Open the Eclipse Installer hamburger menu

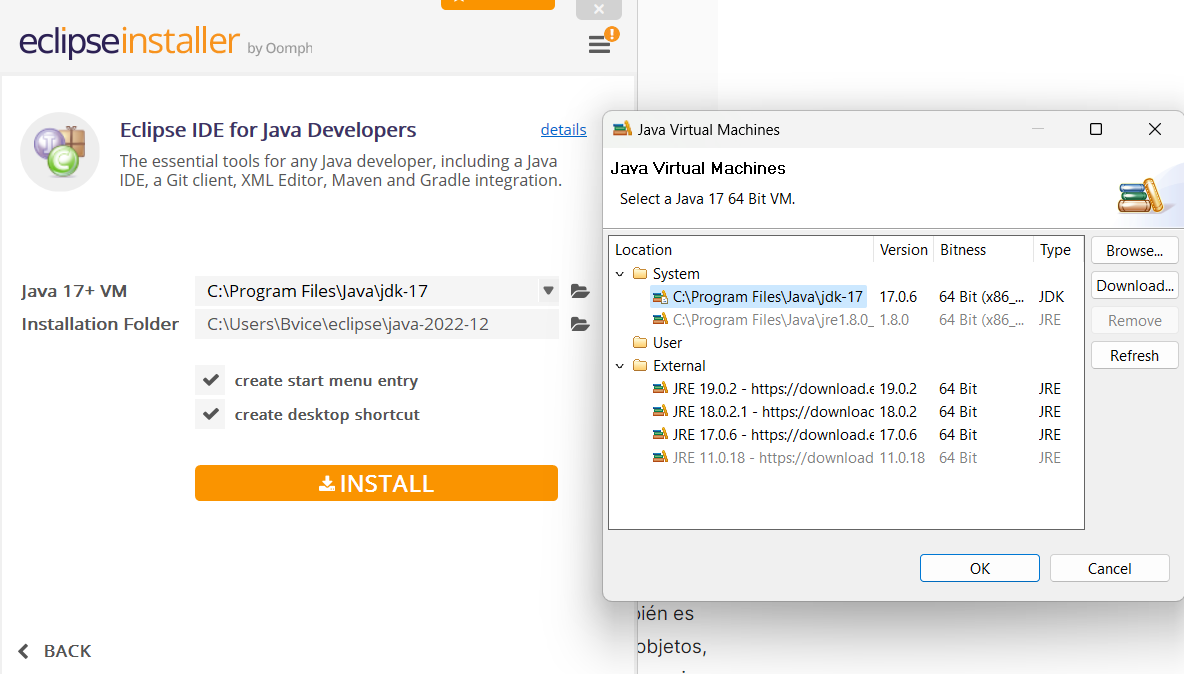[x=600, y=45]
